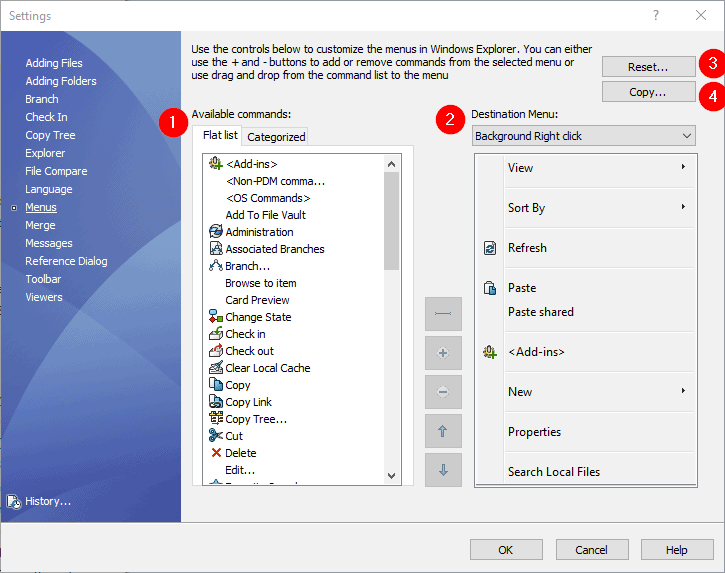Click the Branch... command icon
Viewport: 725px width, 573px height.
(216, 265)
